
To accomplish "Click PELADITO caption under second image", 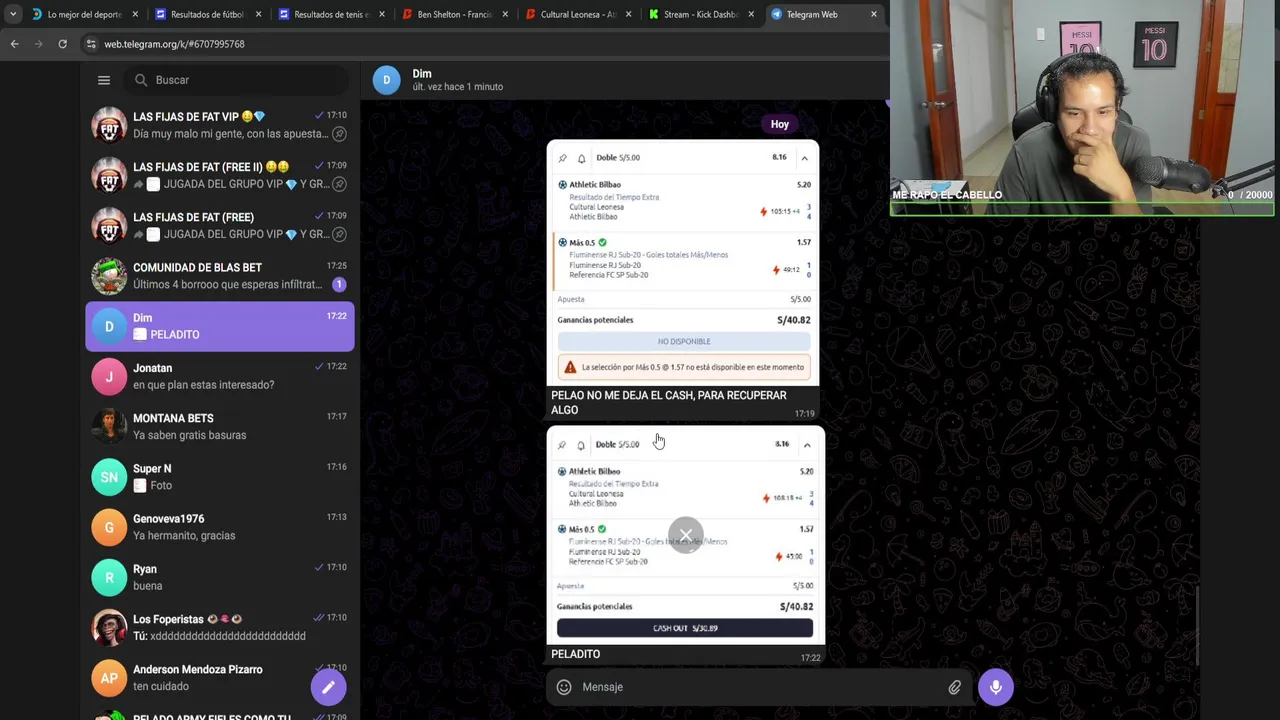I will pos(576,654).
